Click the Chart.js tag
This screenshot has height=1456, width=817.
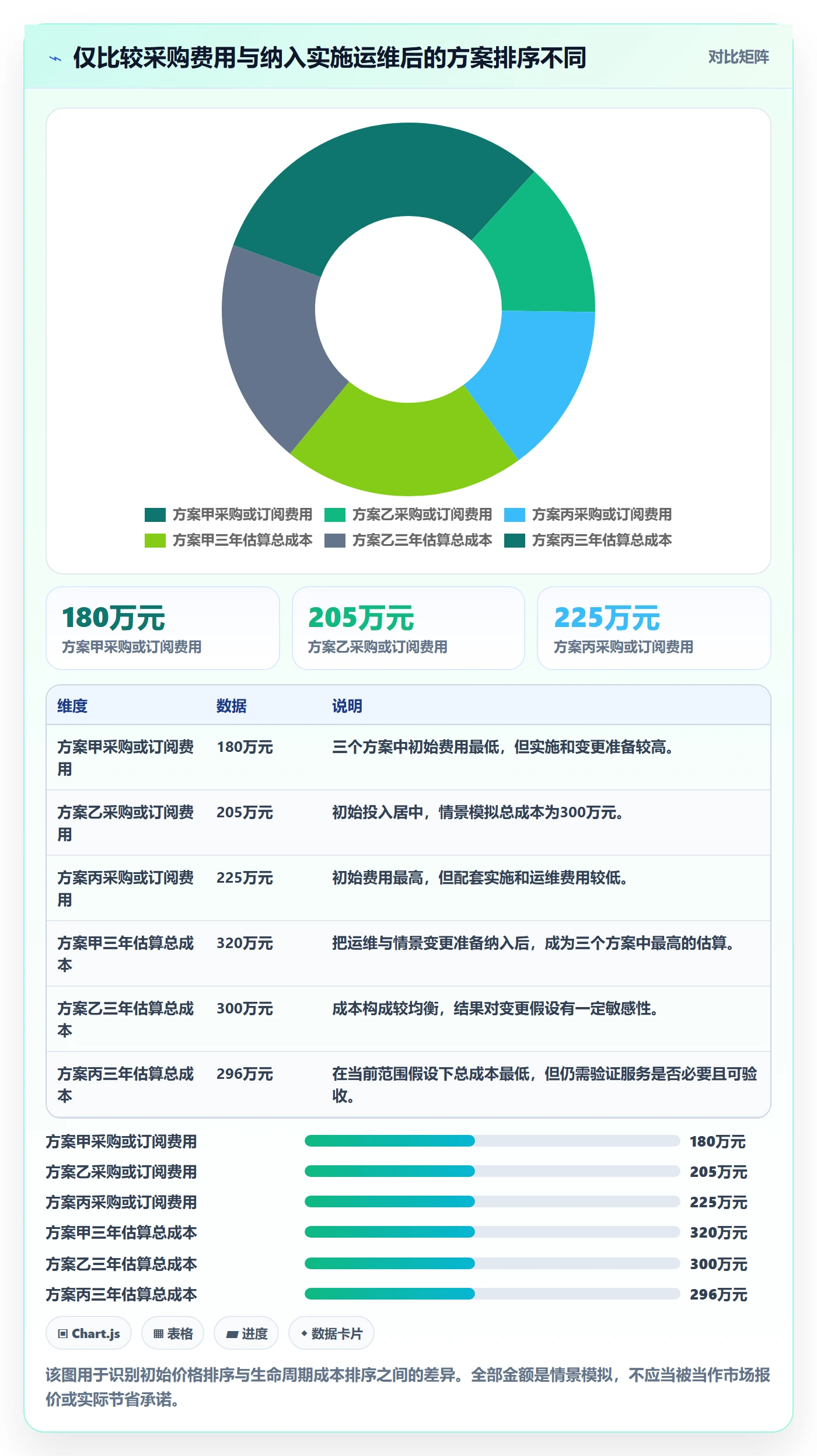point(89,1333)
